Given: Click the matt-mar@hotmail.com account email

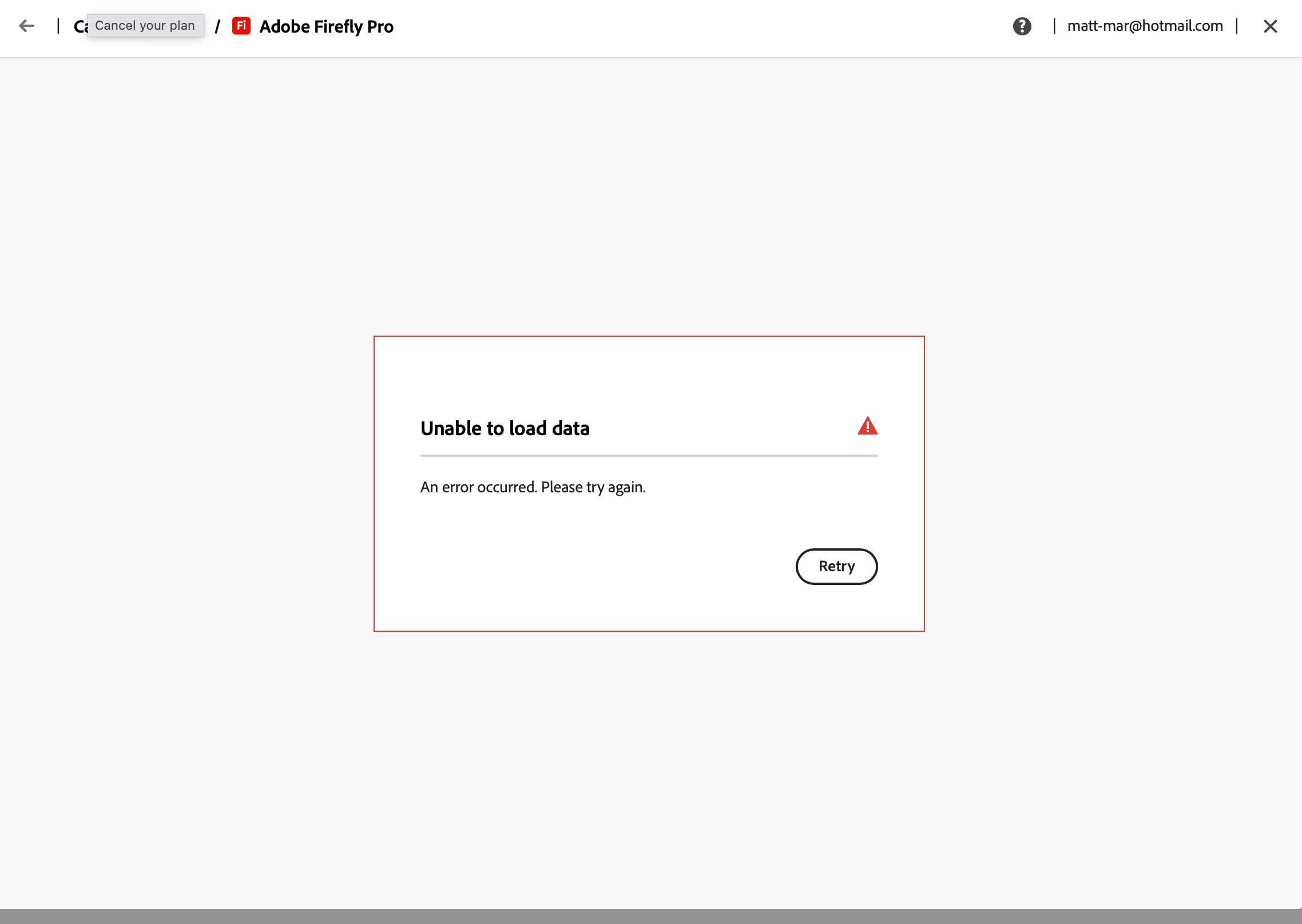Looking at the screenshot, I should pyautogui.click(x=1145, y=26).
